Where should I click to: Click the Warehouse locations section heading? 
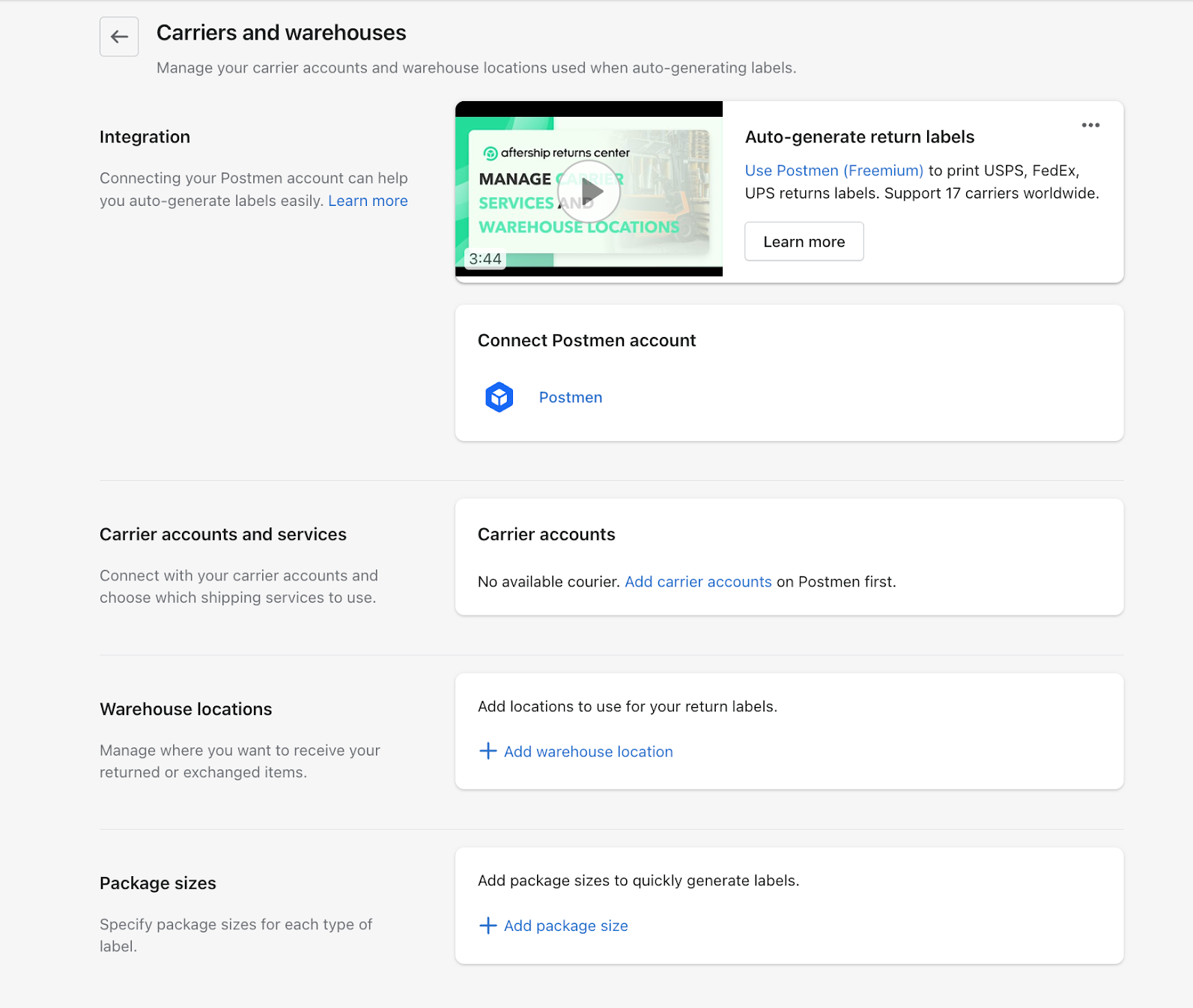coord(186,709)
